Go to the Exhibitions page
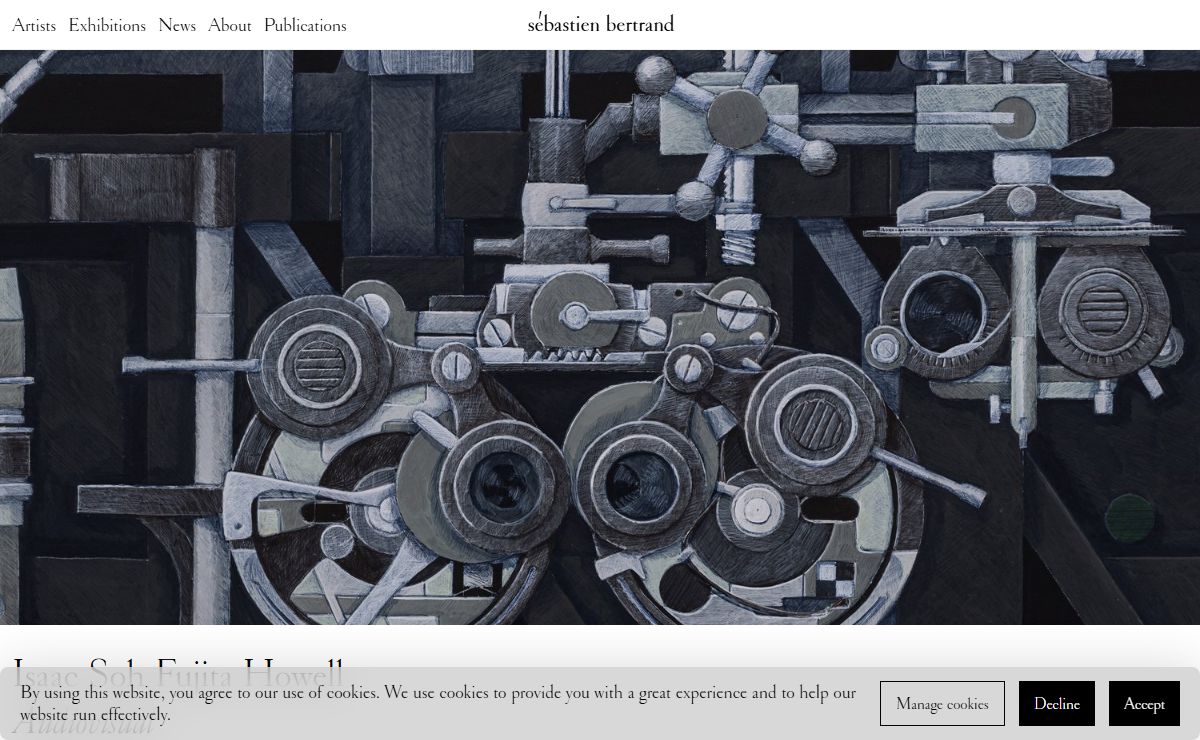The width and height of the screenshot is (1200, 740). click(107, 25)
